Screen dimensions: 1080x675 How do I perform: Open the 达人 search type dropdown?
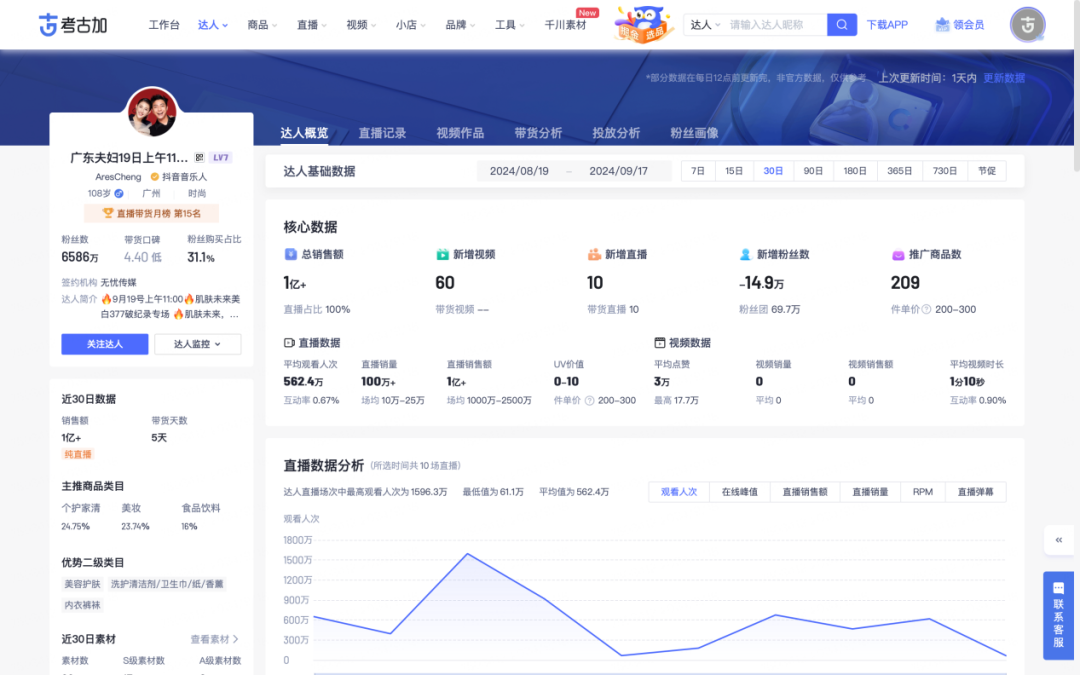coord(705,25)
